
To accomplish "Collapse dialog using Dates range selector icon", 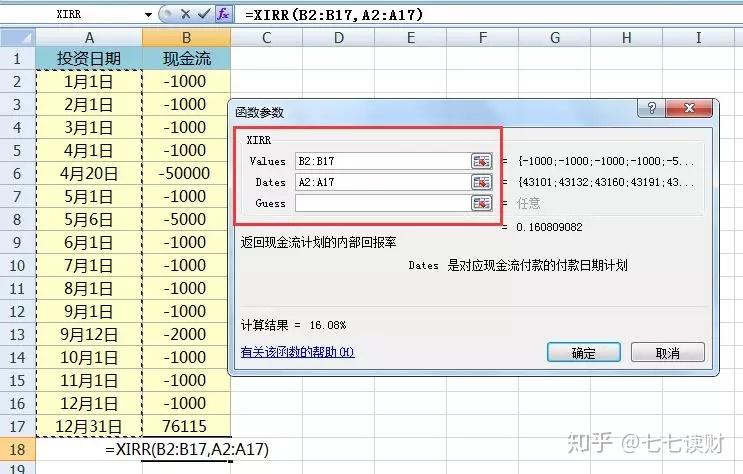I will [x=481, y=182].
